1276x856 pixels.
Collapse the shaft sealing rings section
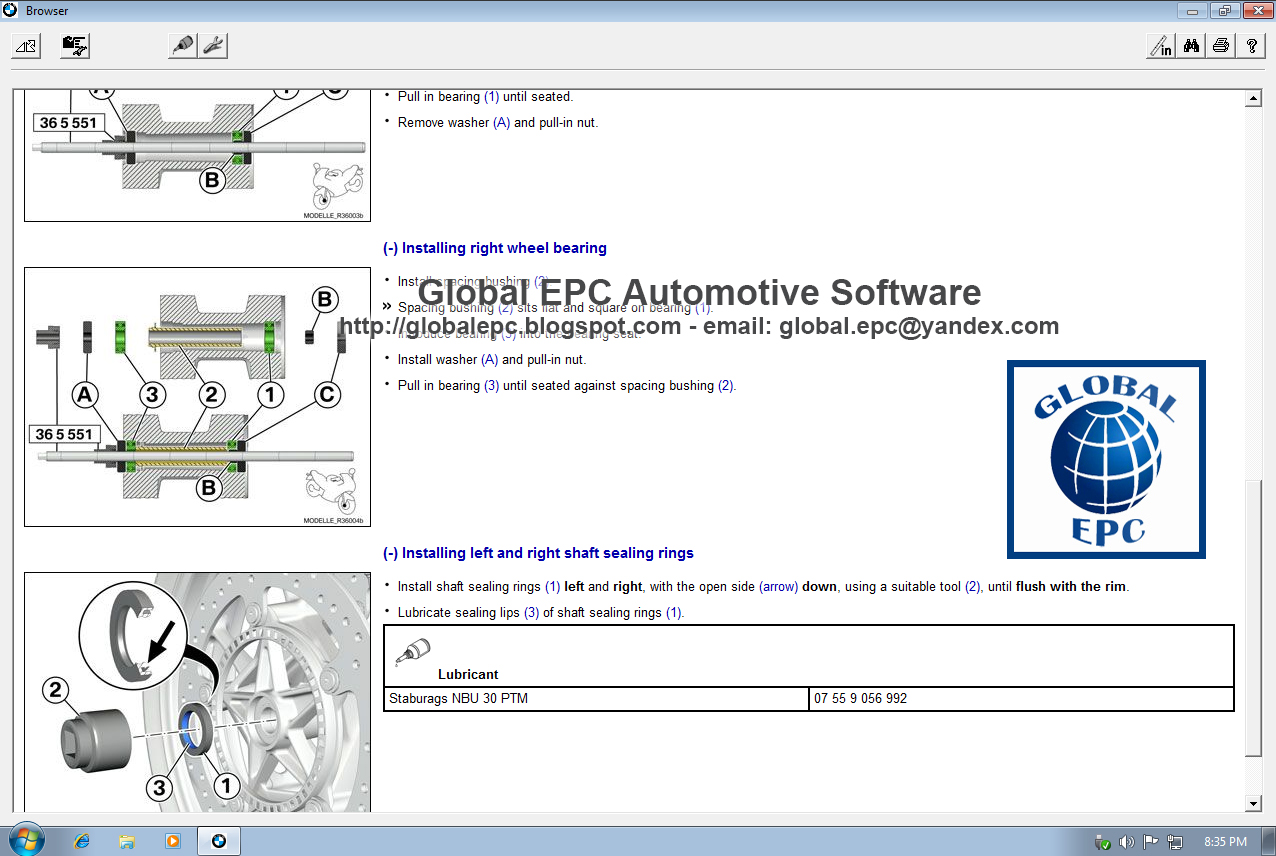pos(389,552)
